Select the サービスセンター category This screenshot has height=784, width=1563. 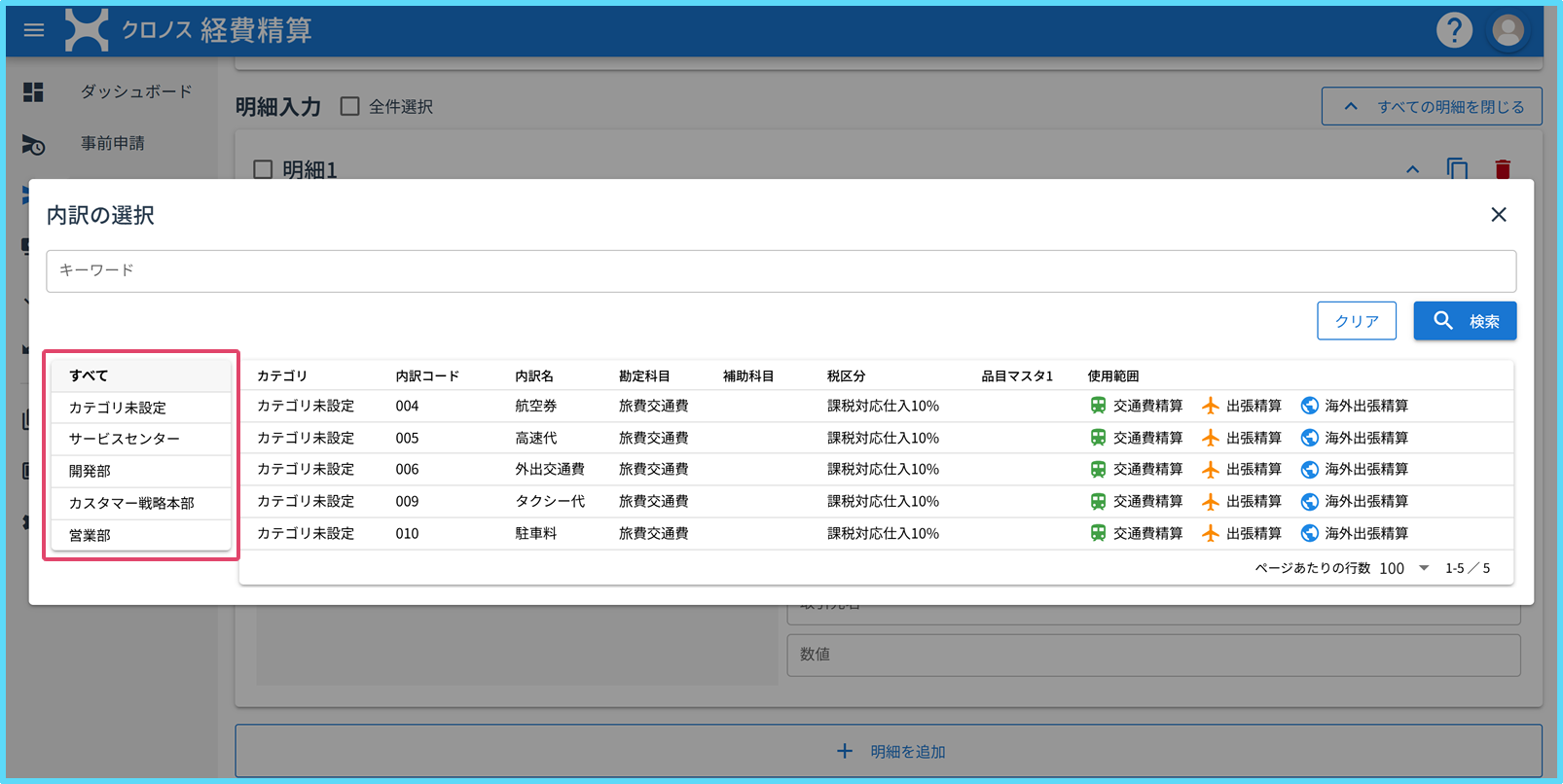[125, 439]
